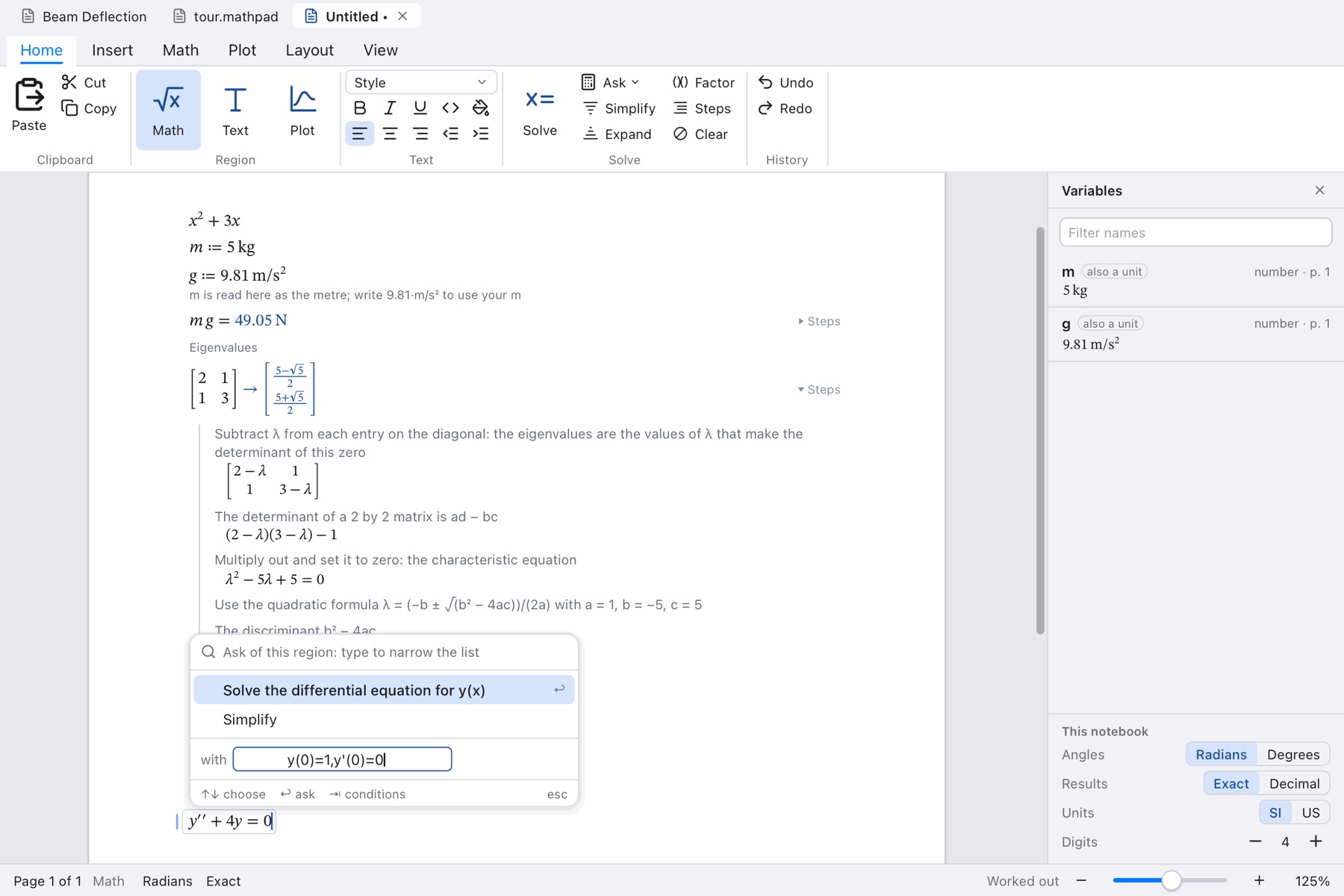Open the Insert ribbon tab

click(112, 50)
